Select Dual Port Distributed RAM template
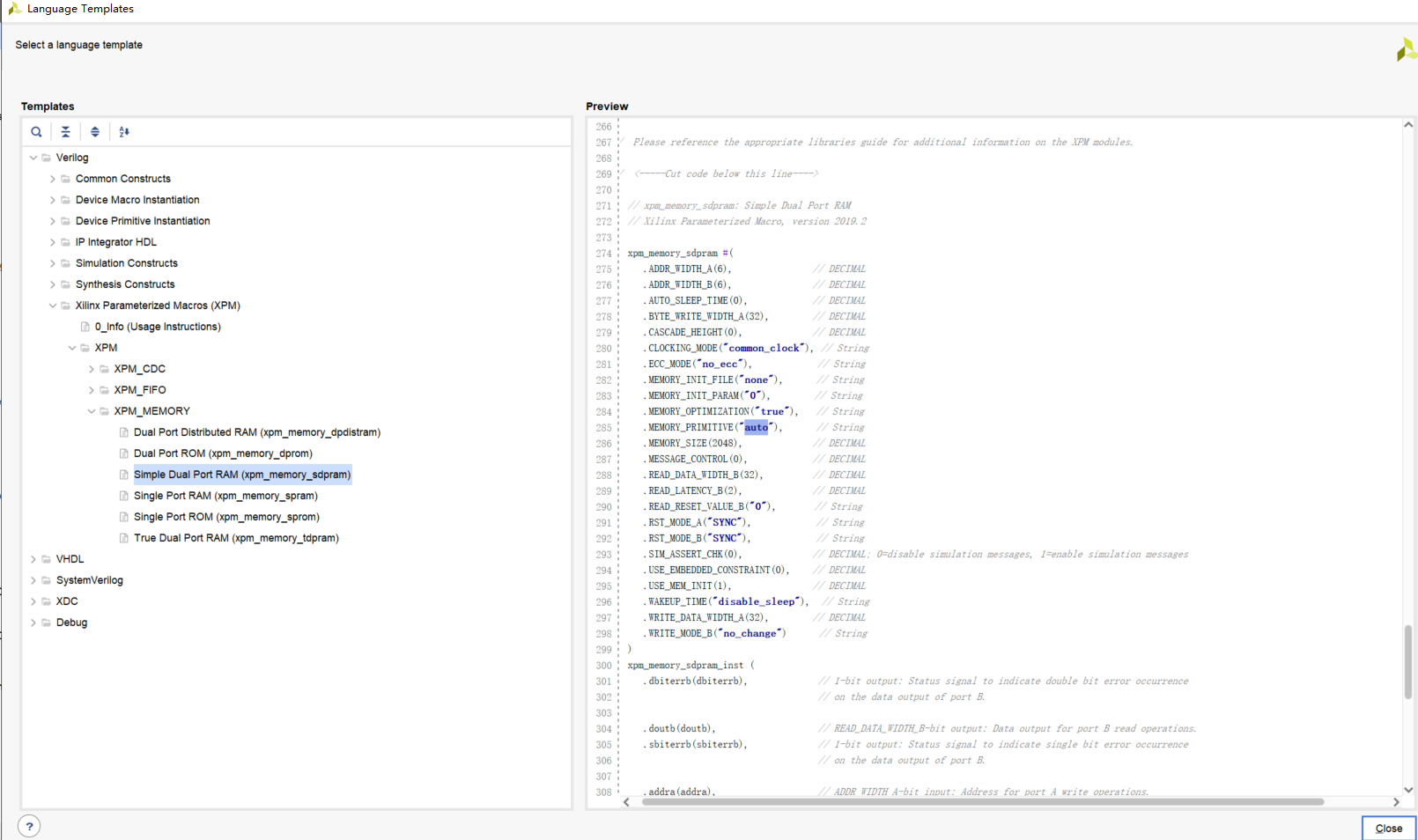Image resolution: width=1418 pixels, height=840 pixels. click(x=257, y=432)
